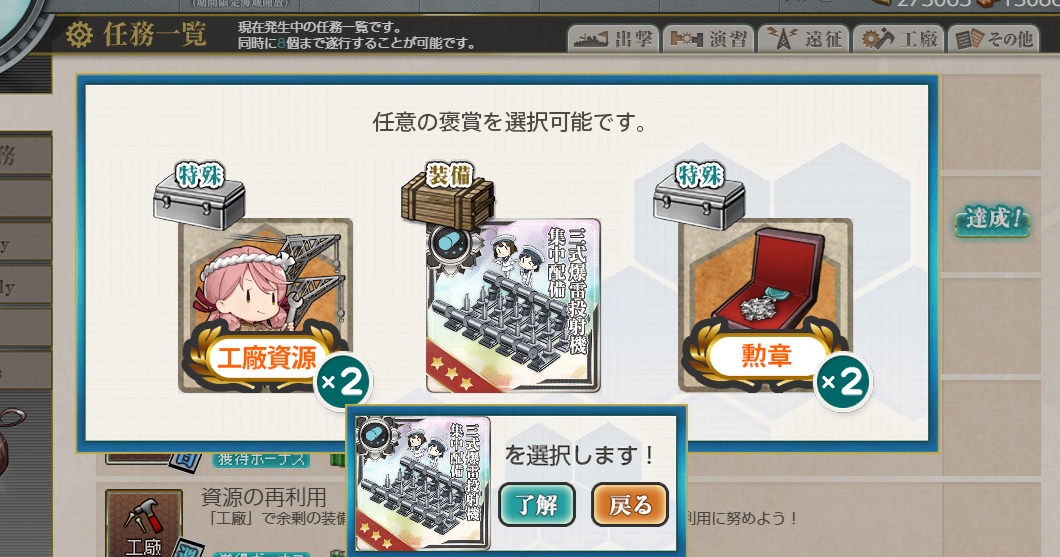Switch to the その他 other tab
Viewport: 1060px width, 557px height.
[x=994, y=39]
